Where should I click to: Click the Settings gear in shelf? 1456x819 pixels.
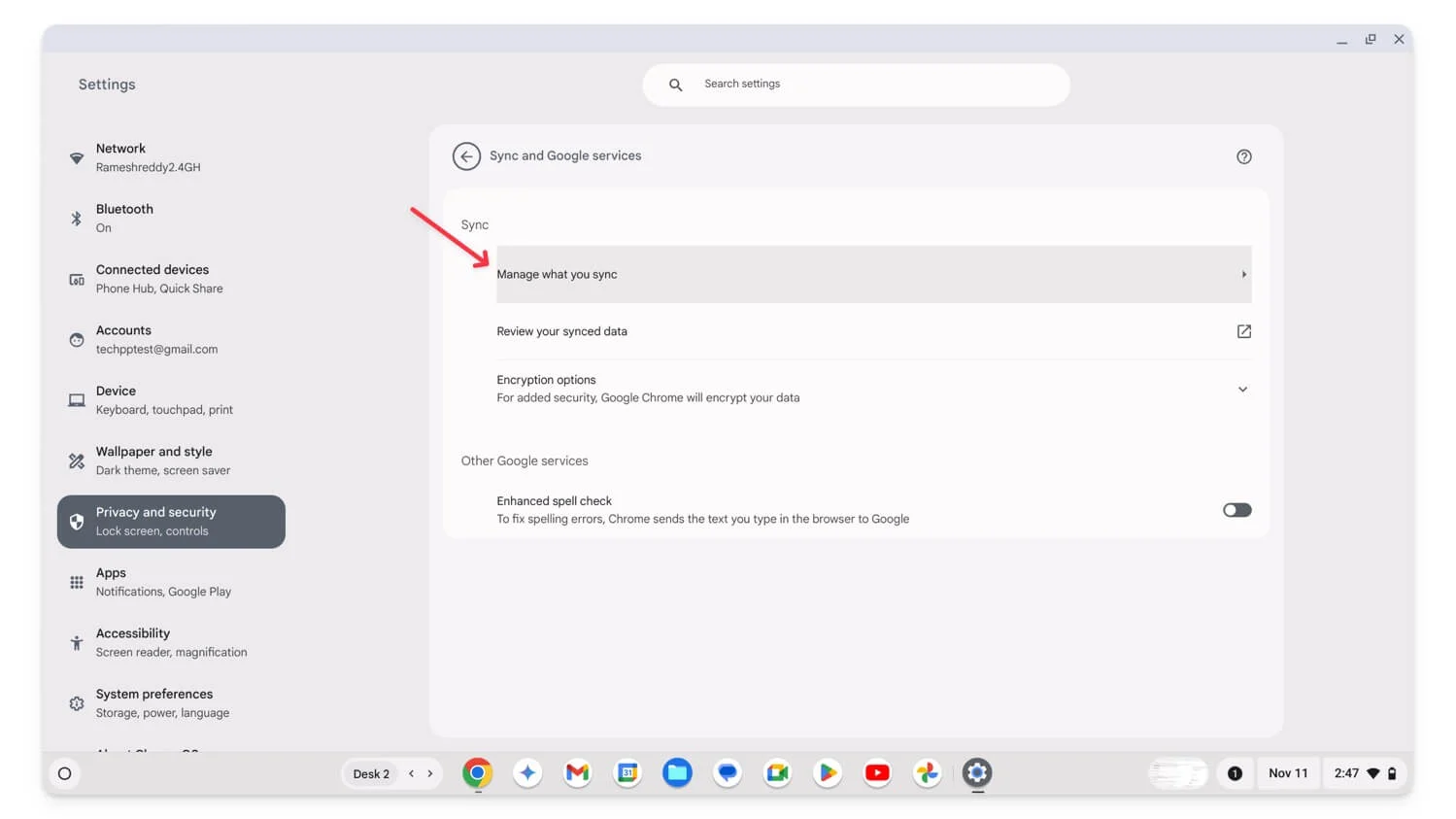[977, 773]
